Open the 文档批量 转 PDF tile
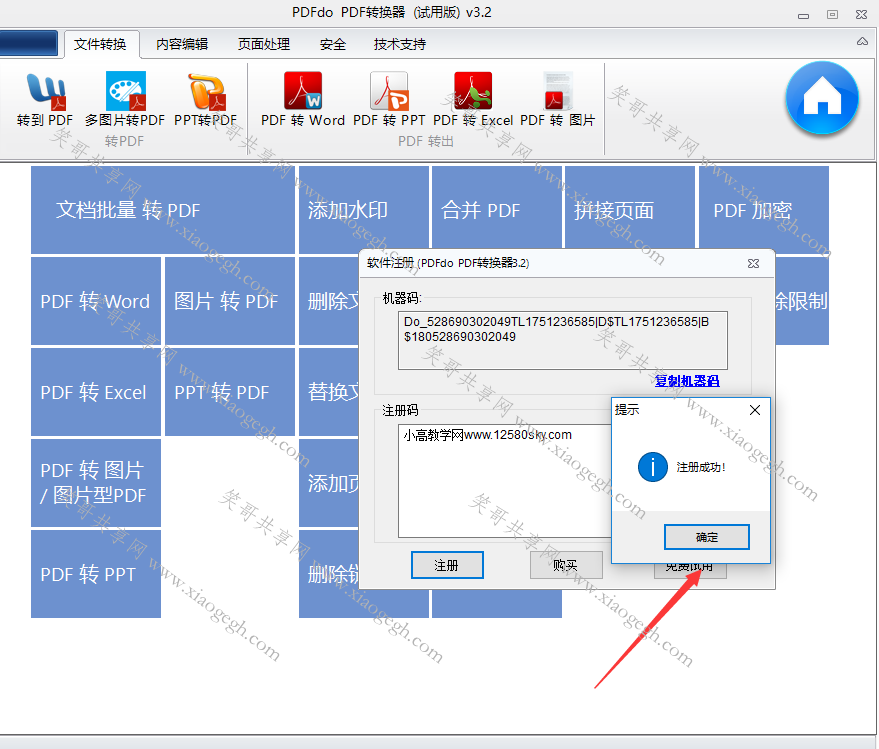 pos(163,210)
